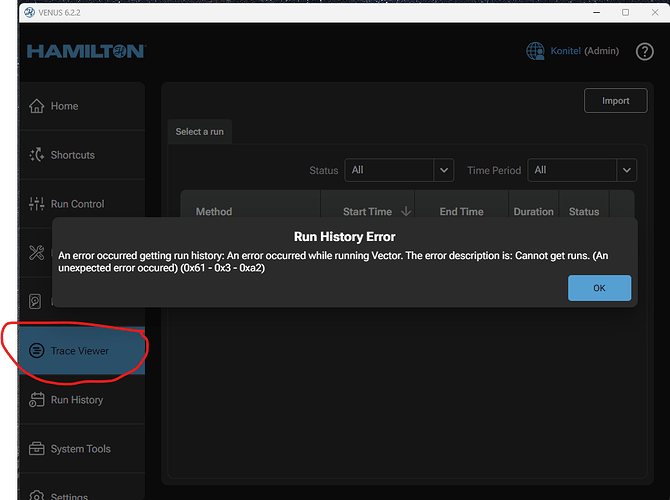Open the Time Period dropdown
The width and height of the screenshot is (670, 500).
pos(582,170)
